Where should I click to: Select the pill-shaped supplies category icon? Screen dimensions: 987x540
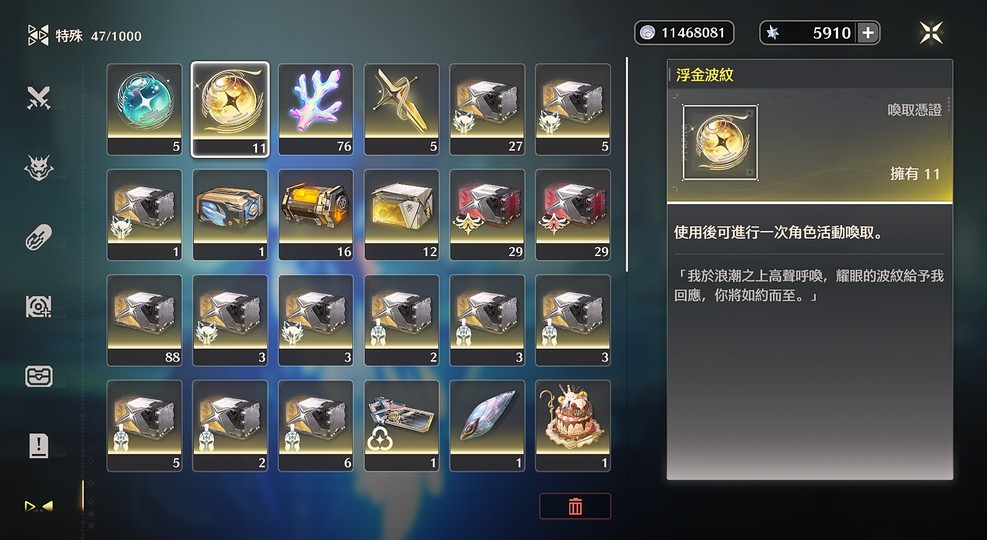coord(38,237)
